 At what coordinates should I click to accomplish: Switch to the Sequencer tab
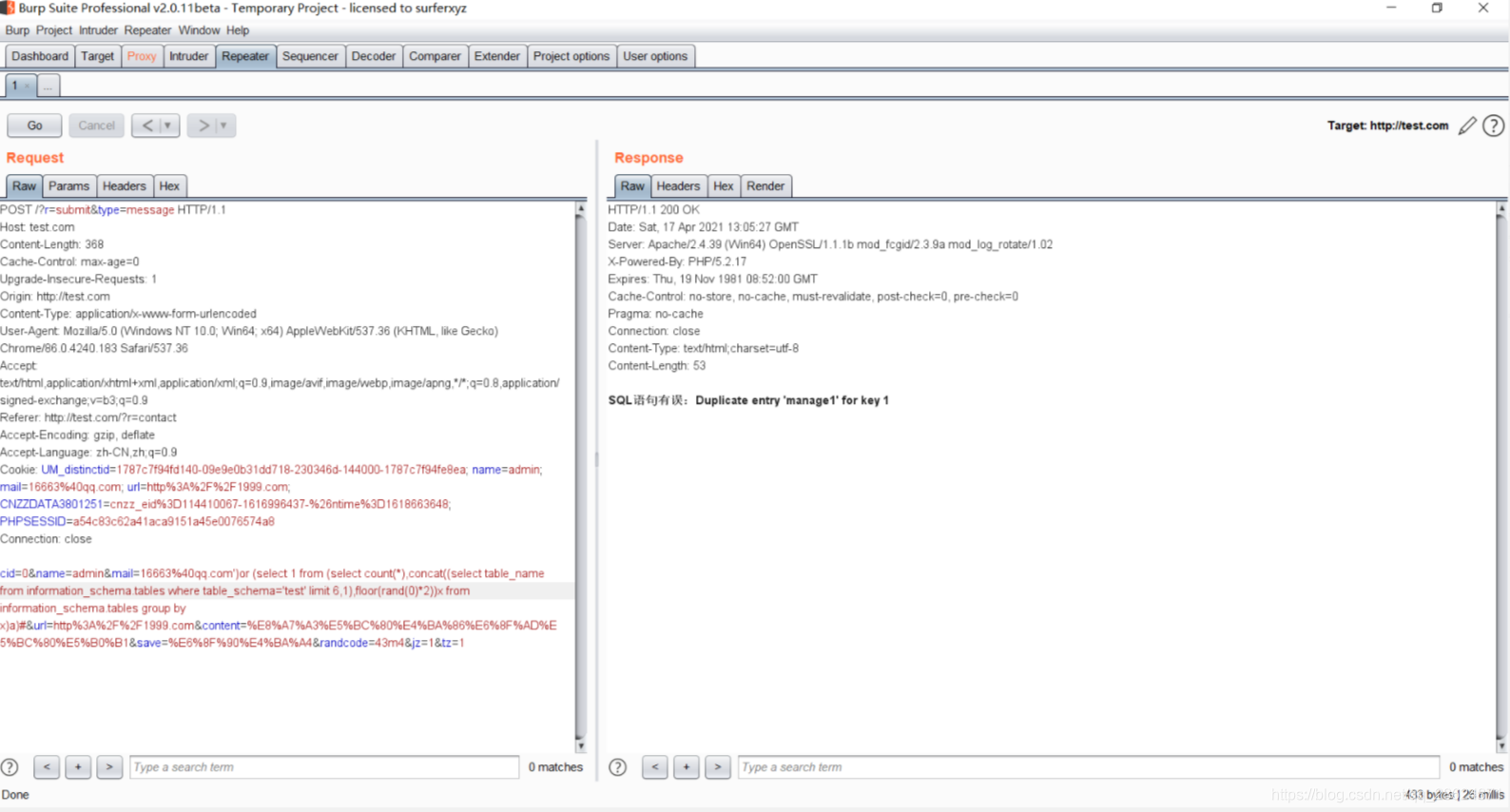click(310, 56)
